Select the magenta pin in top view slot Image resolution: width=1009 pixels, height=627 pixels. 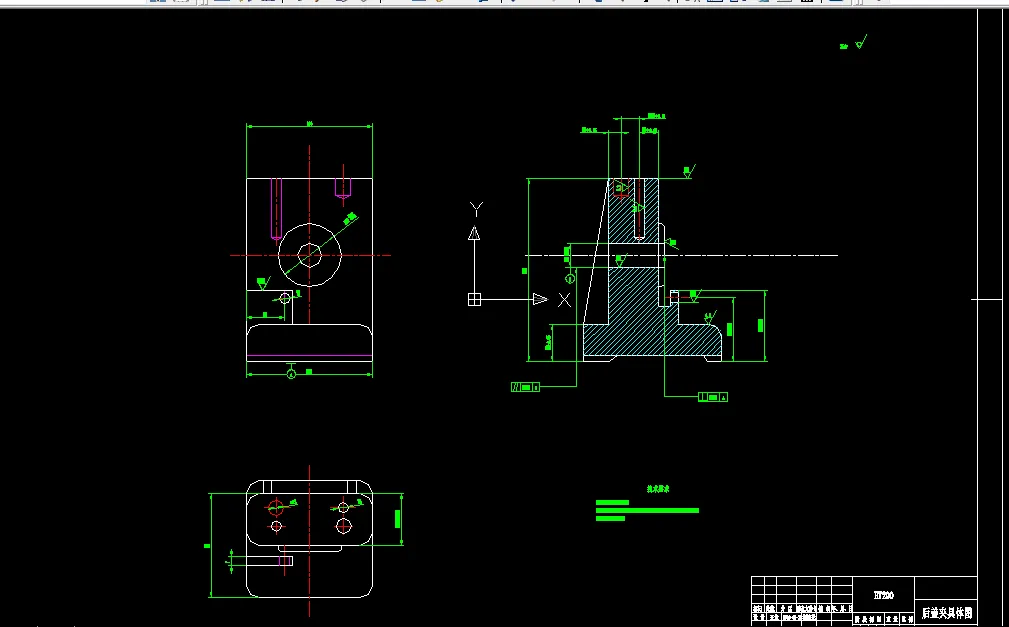[286, 561]
